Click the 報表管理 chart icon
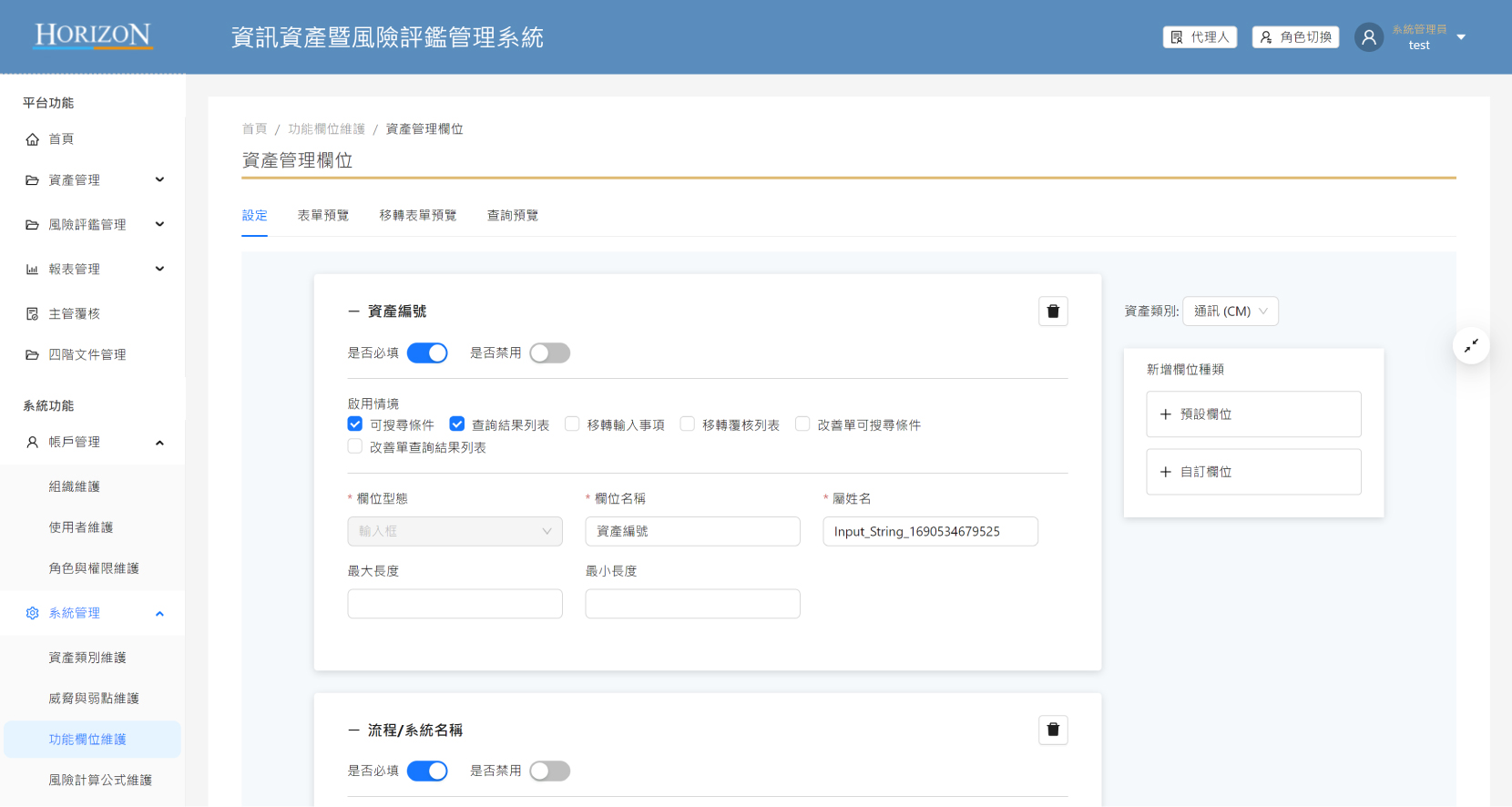1512x807 pixels. click(x=33, y=270)
